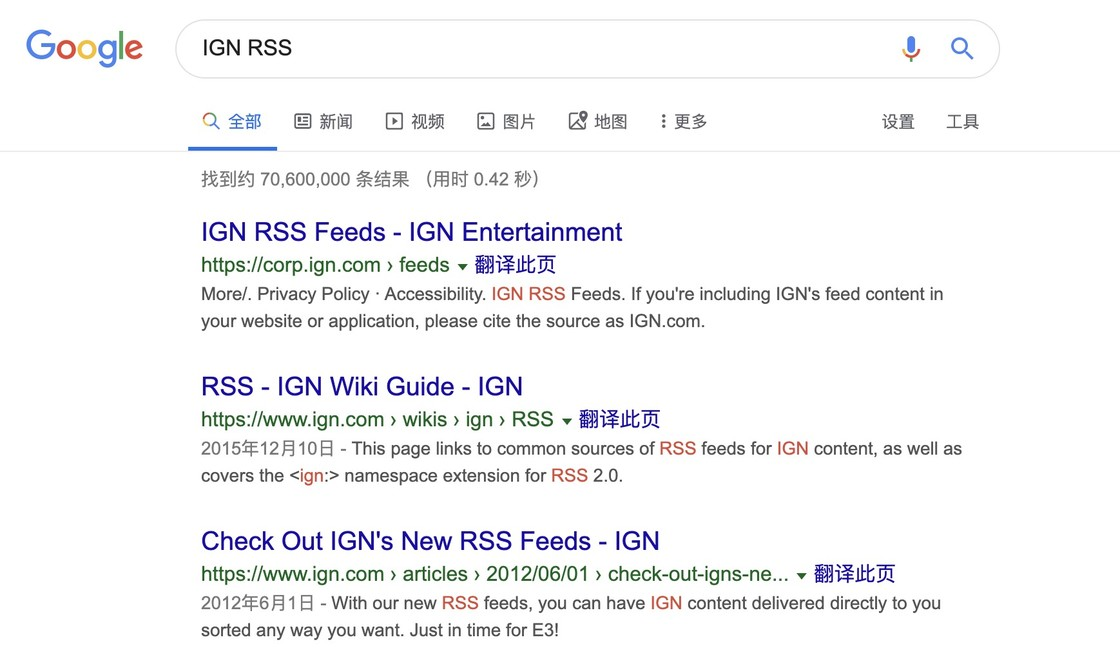
Task: Click the snippet date 2015年12月10日
Action: click(x=268, y=448)
